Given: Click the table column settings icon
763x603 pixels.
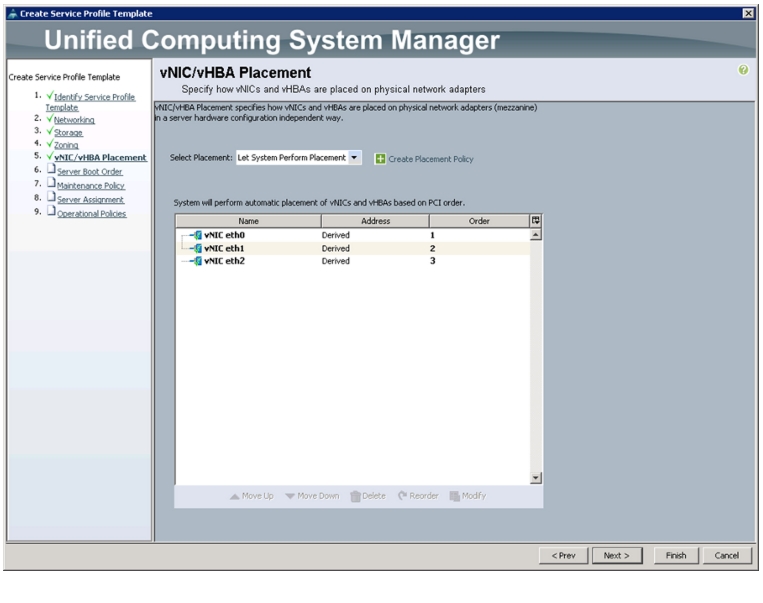Looking at the screenshot, I should coord(535,221).
